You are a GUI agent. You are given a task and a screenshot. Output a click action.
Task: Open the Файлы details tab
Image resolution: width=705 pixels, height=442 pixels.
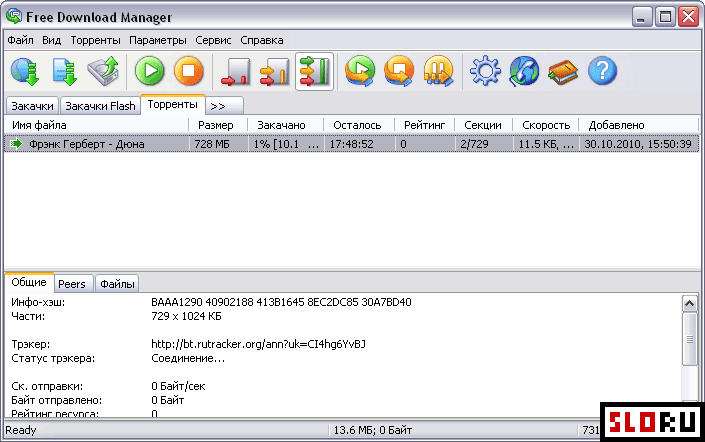tap(117, 284)
